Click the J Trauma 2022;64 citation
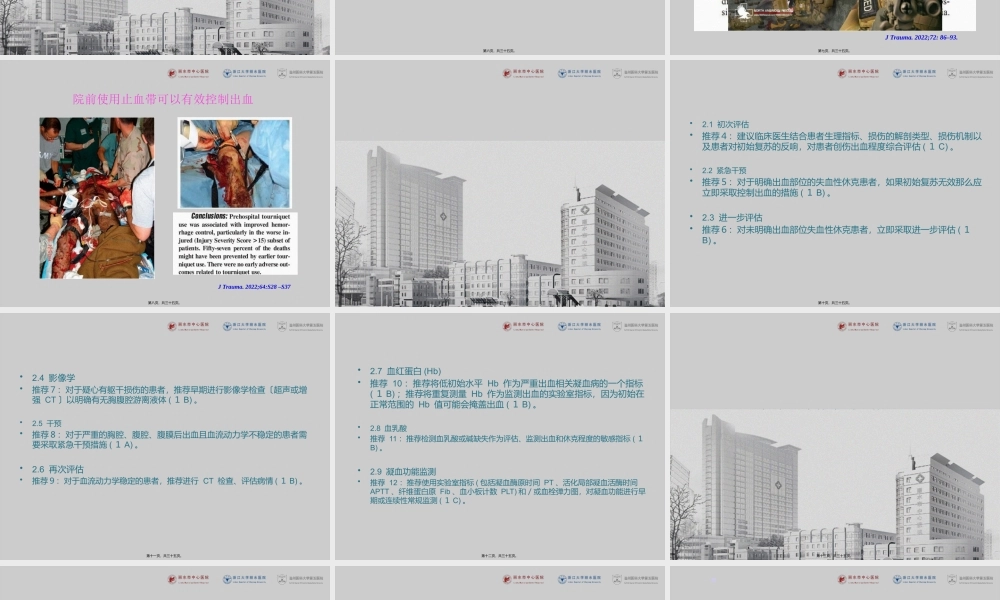The height and width of the screenshot is (600, 1000). pos(254,287)
